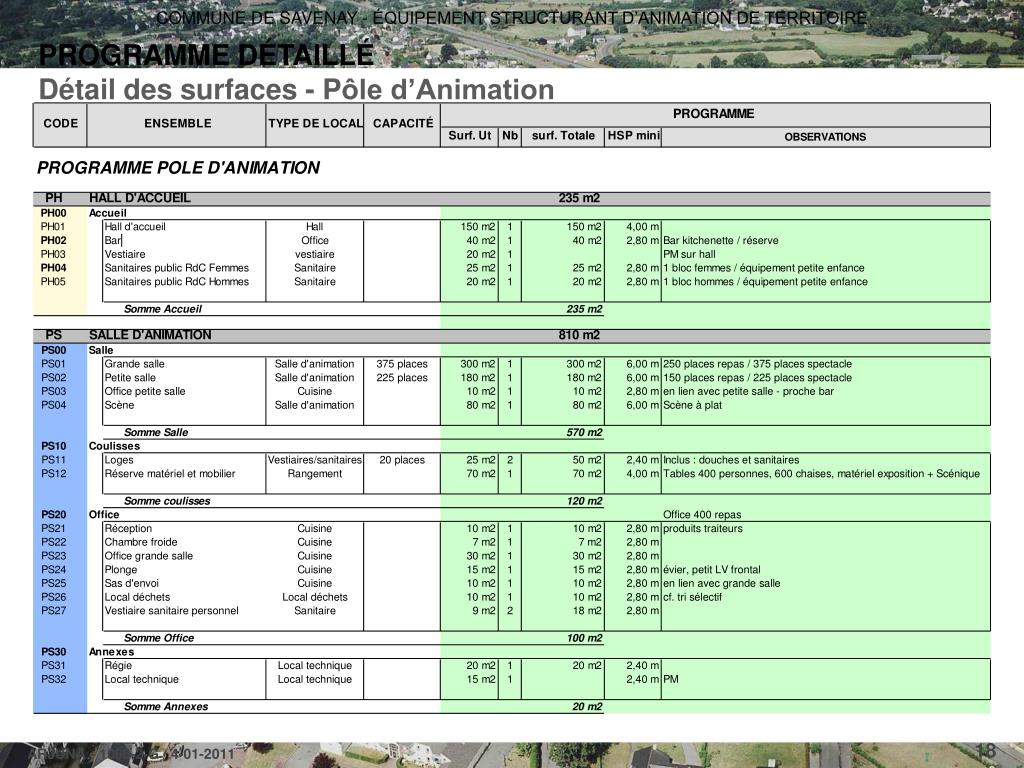The height and width of the screenshot is (768, 1024).
Task: Click the 'COMMUNE DE SAVENAY' header line
Action: tap(511, 18)
